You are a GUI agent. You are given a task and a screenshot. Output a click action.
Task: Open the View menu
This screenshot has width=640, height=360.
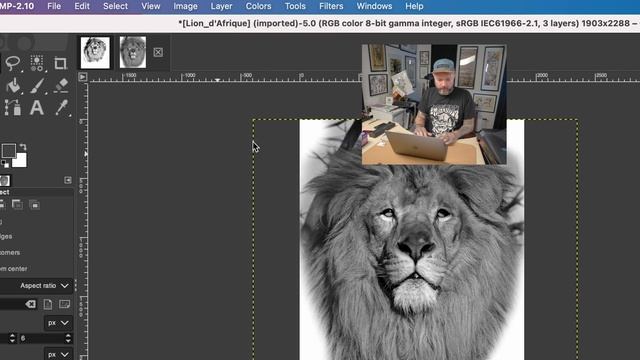coord(151,7)
